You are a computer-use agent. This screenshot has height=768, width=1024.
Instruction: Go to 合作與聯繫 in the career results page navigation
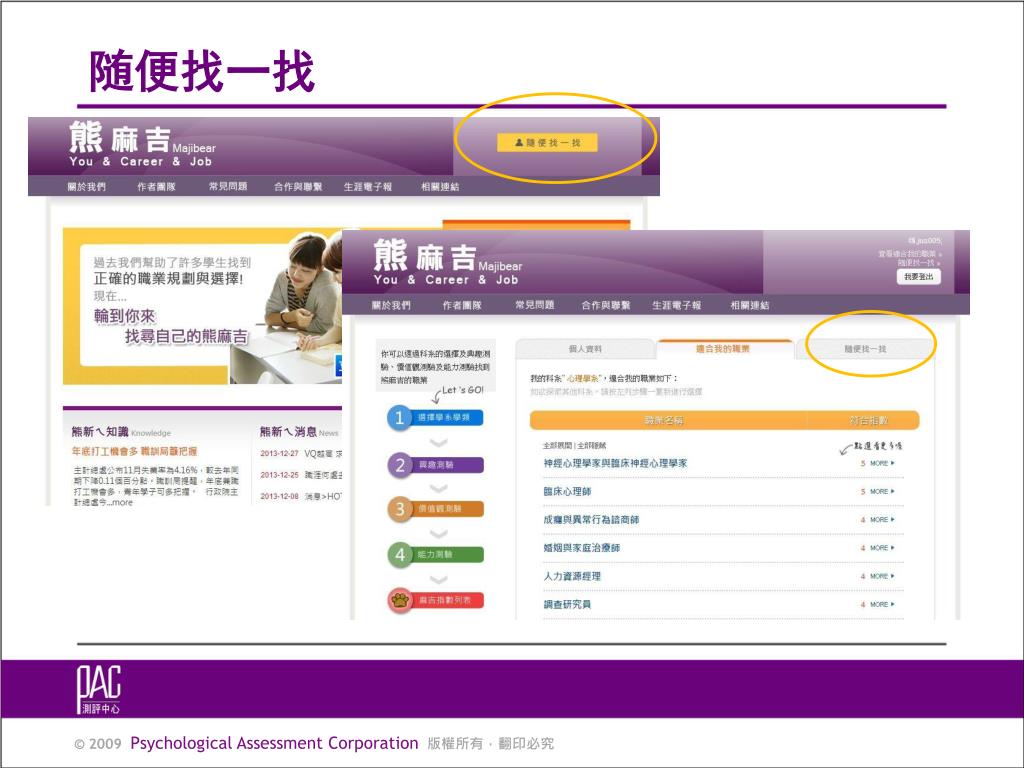(x=606, y=305)
